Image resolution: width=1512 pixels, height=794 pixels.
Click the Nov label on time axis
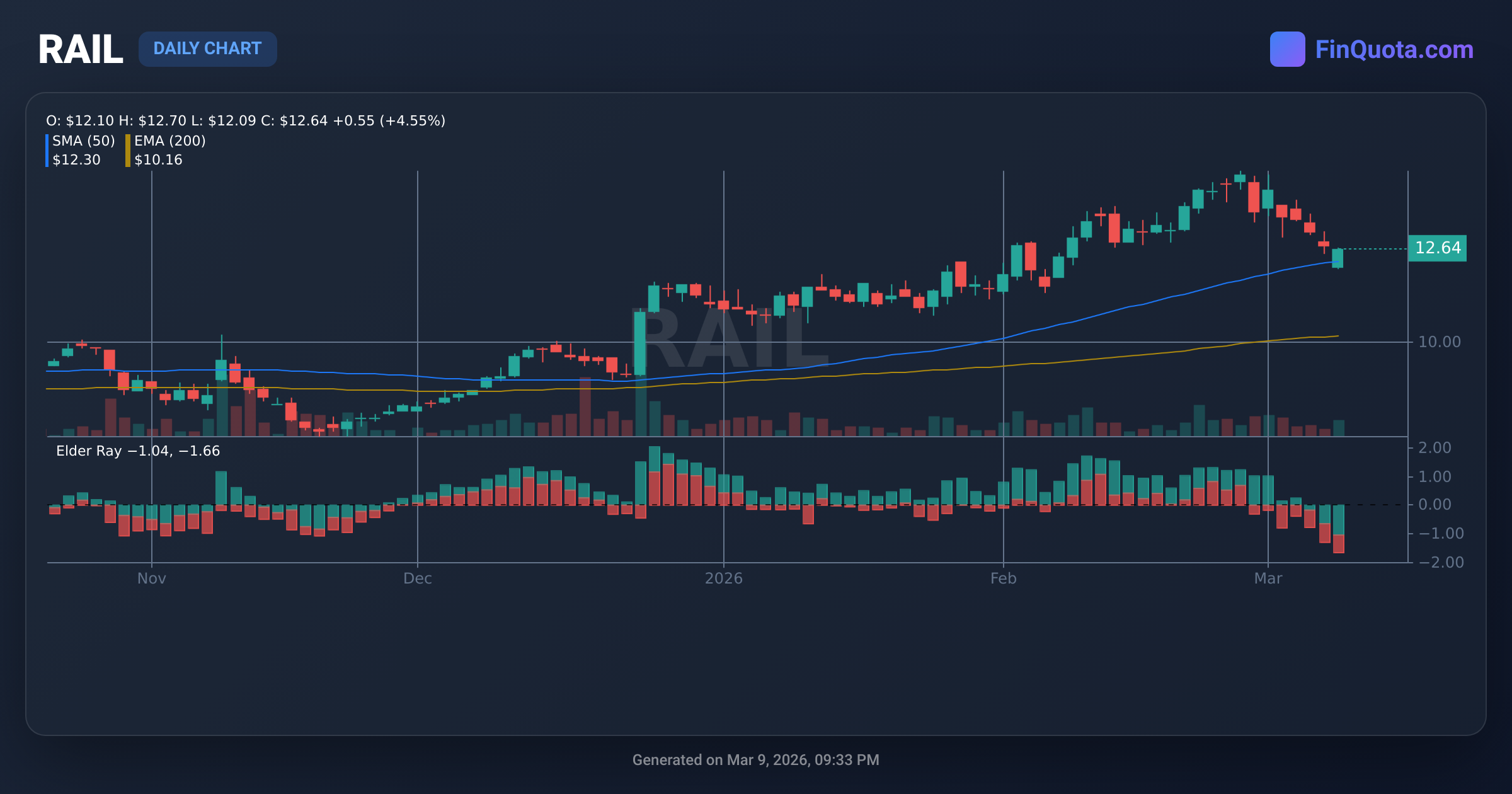click(x=152, y=578)
